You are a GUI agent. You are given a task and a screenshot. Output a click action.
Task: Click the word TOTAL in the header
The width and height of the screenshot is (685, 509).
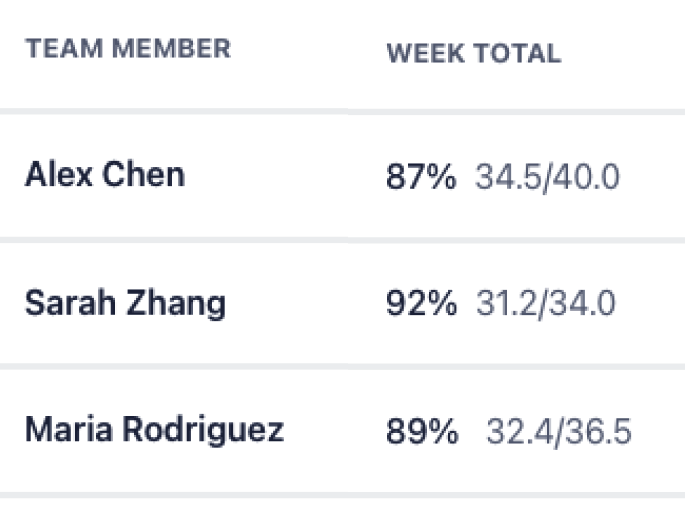(x=518, y=53)
